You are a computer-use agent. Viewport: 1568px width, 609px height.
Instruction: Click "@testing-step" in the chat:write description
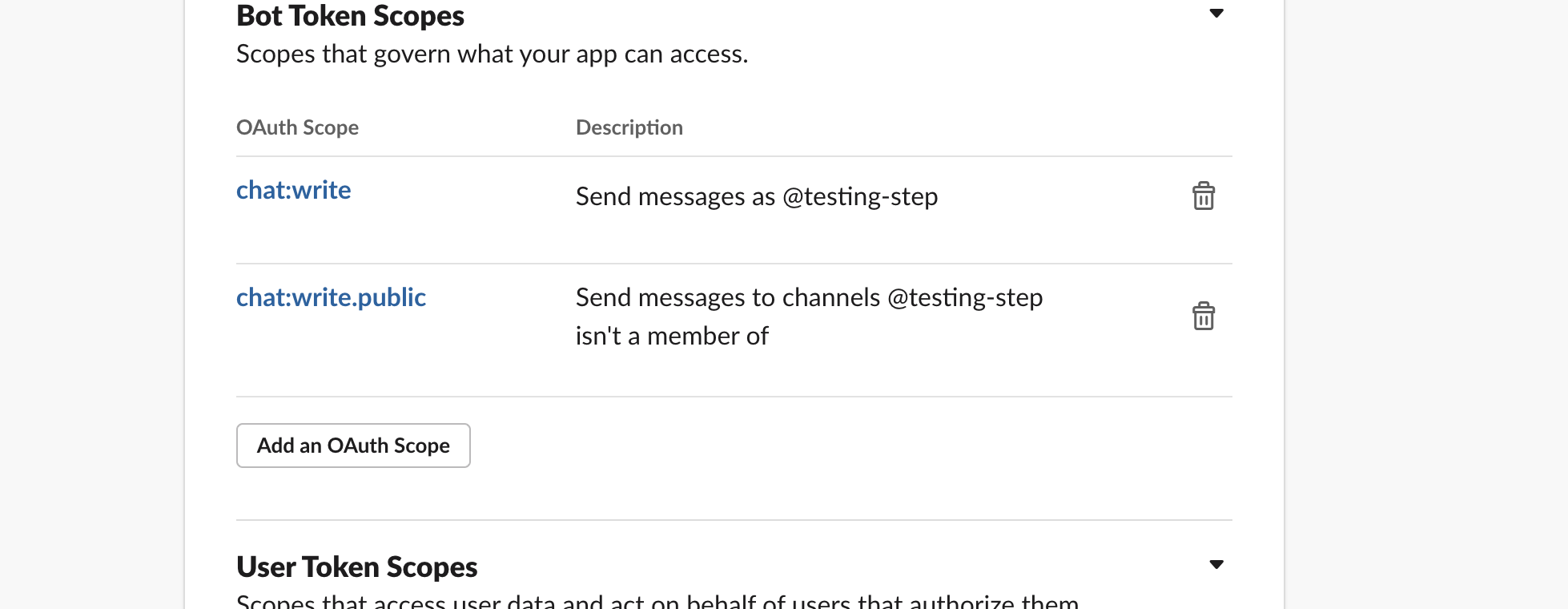click(859, 196)
